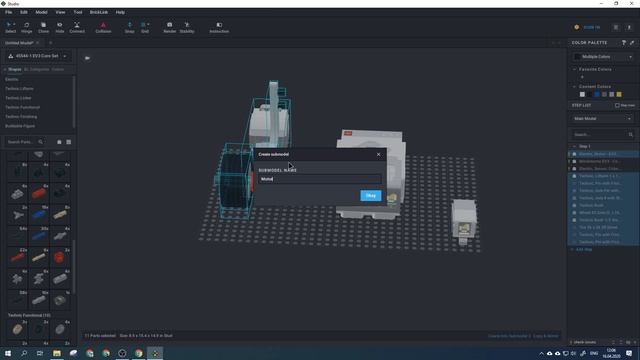This screenshot has width=640, height=360.
Task: Select the Select tool in toolbar
Action: pos(10,27)
